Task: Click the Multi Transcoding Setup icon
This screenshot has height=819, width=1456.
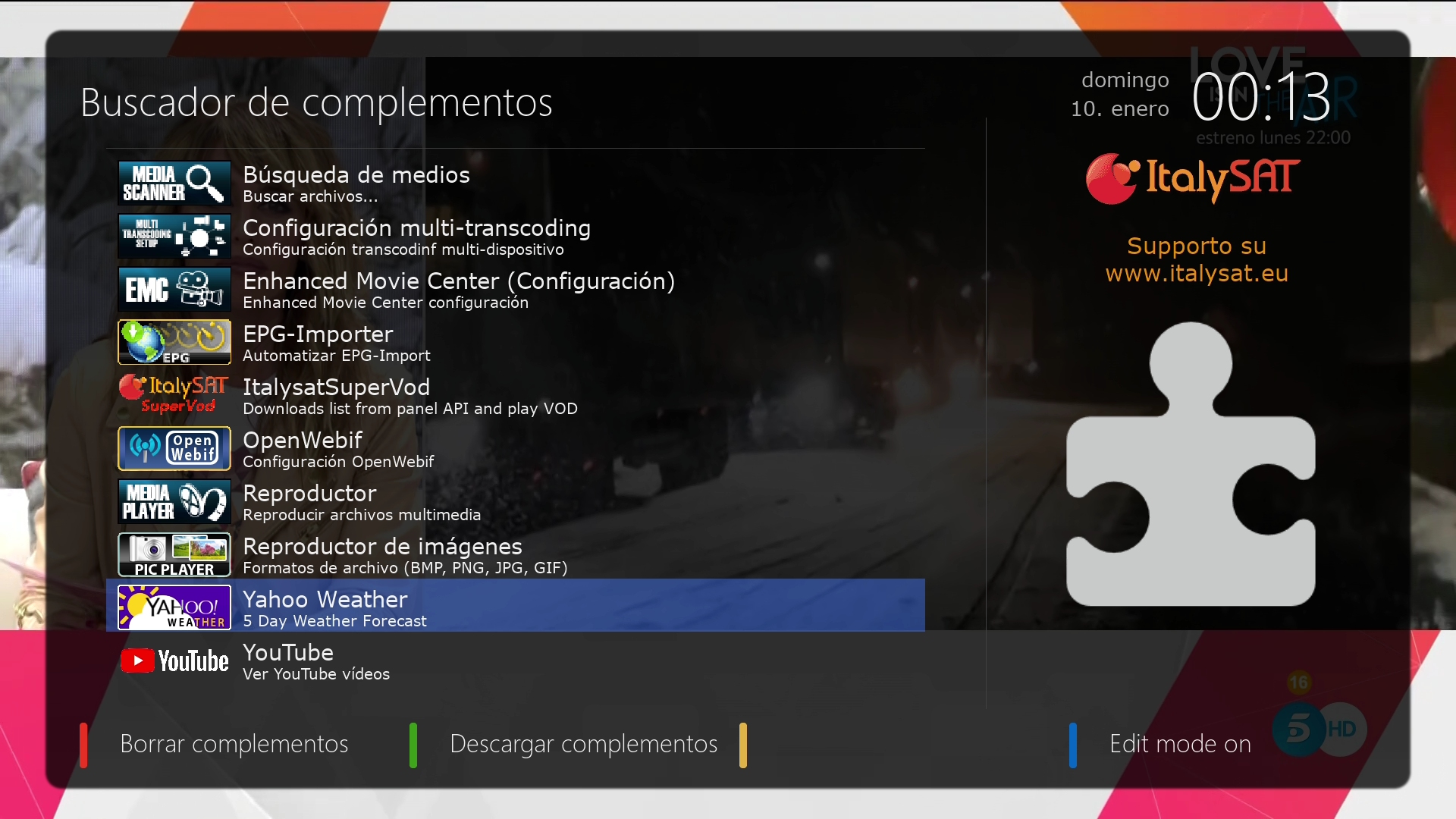Action: click(174, 236)
